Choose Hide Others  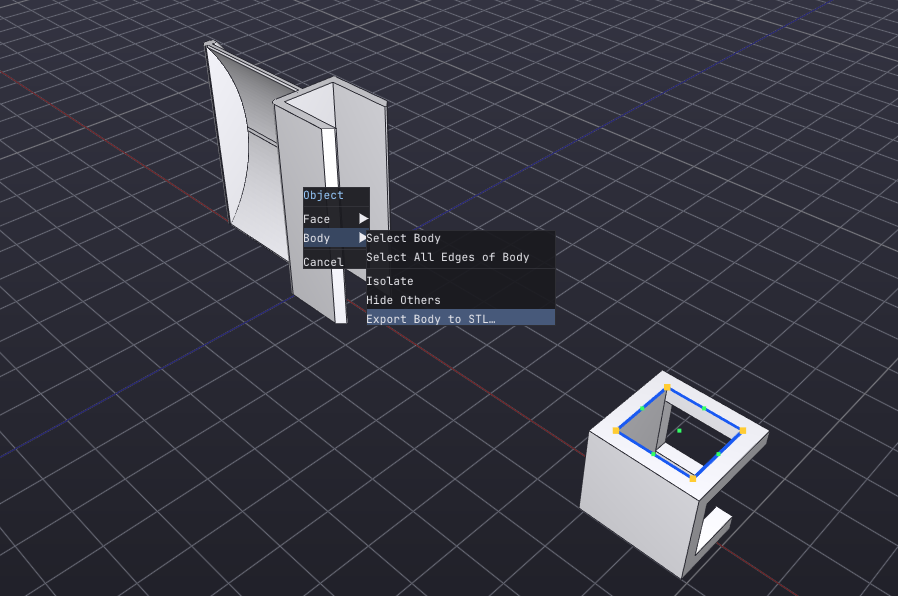tap(460, 300)
